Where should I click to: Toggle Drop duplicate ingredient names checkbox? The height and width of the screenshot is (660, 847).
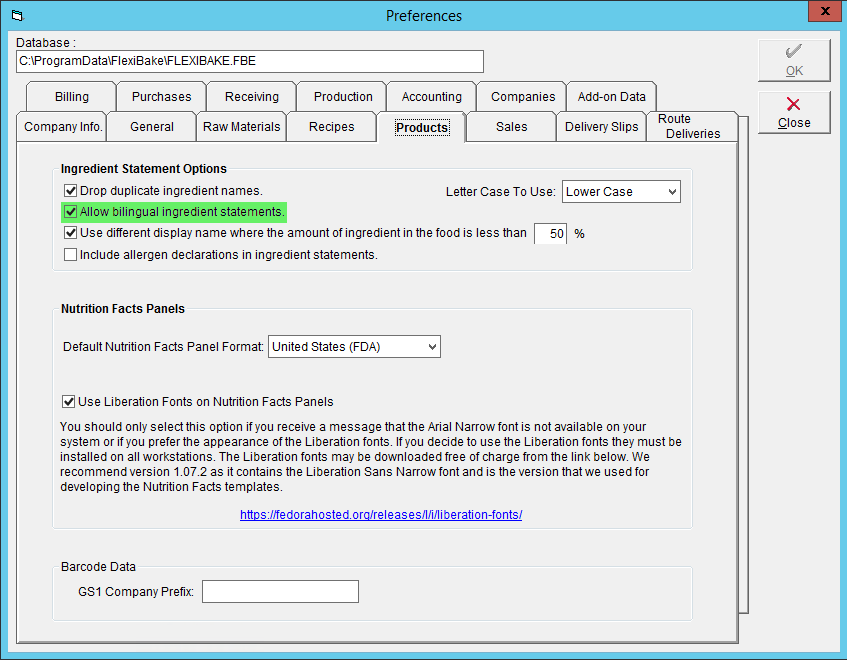pyautogui.click(x=70, y=191)
